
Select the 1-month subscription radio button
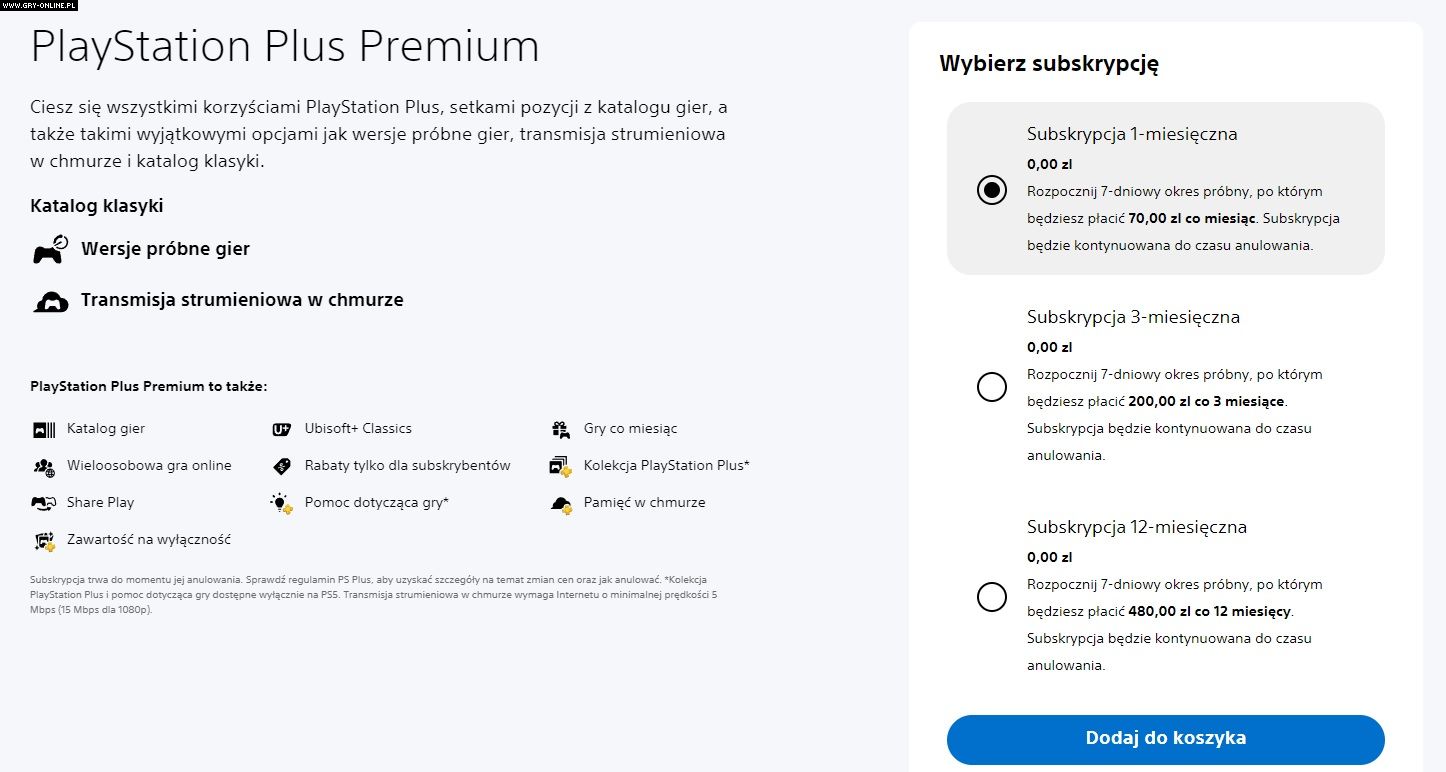point(992,190)
